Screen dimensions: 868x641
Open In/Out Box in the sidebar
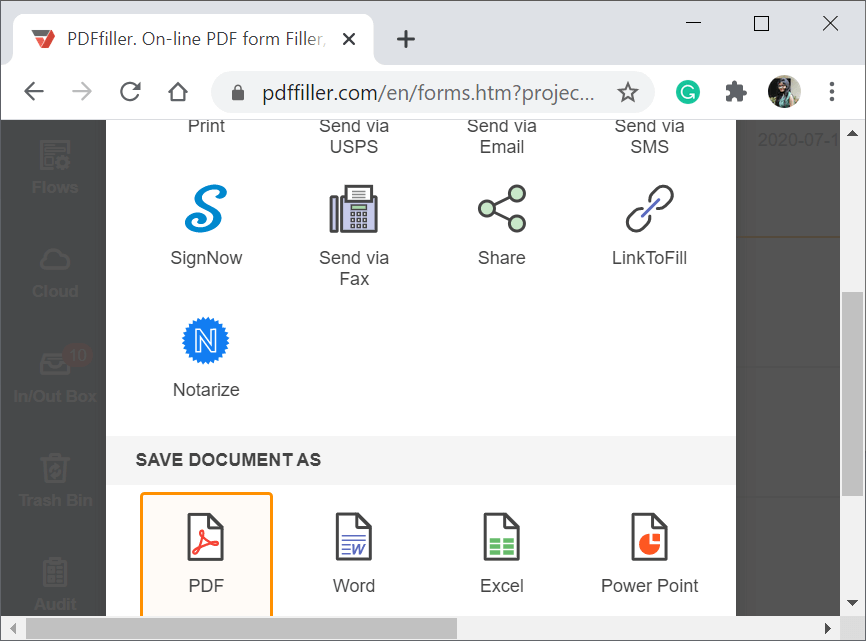click(55, 377)
